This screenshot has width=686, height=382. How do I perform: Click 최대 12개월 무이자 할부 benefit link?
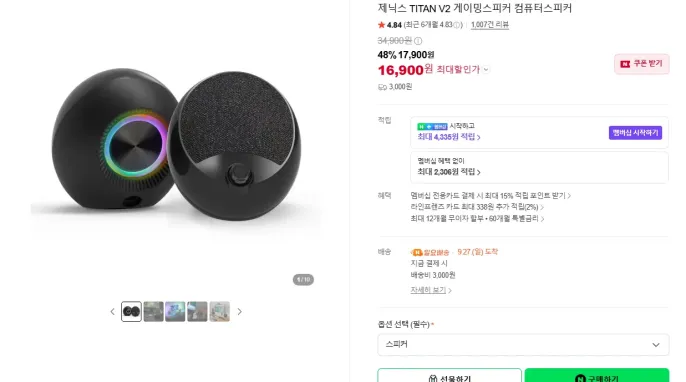(477, 218)
